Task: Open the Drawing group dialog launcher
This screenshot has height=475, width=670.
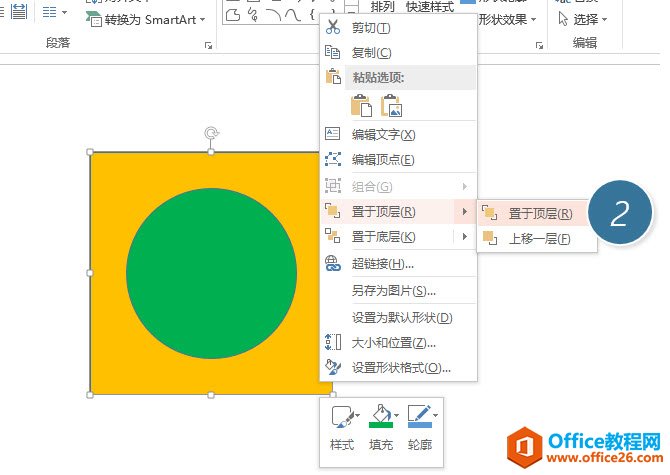Action: [539, 45]
